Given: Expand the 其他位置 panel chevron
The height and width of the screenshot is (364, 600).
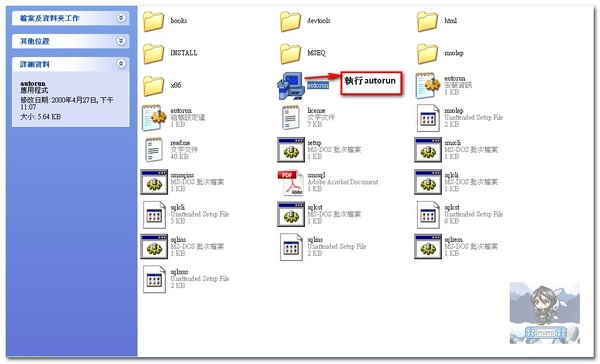Looking at the screenshot, I should pos(121,41).
